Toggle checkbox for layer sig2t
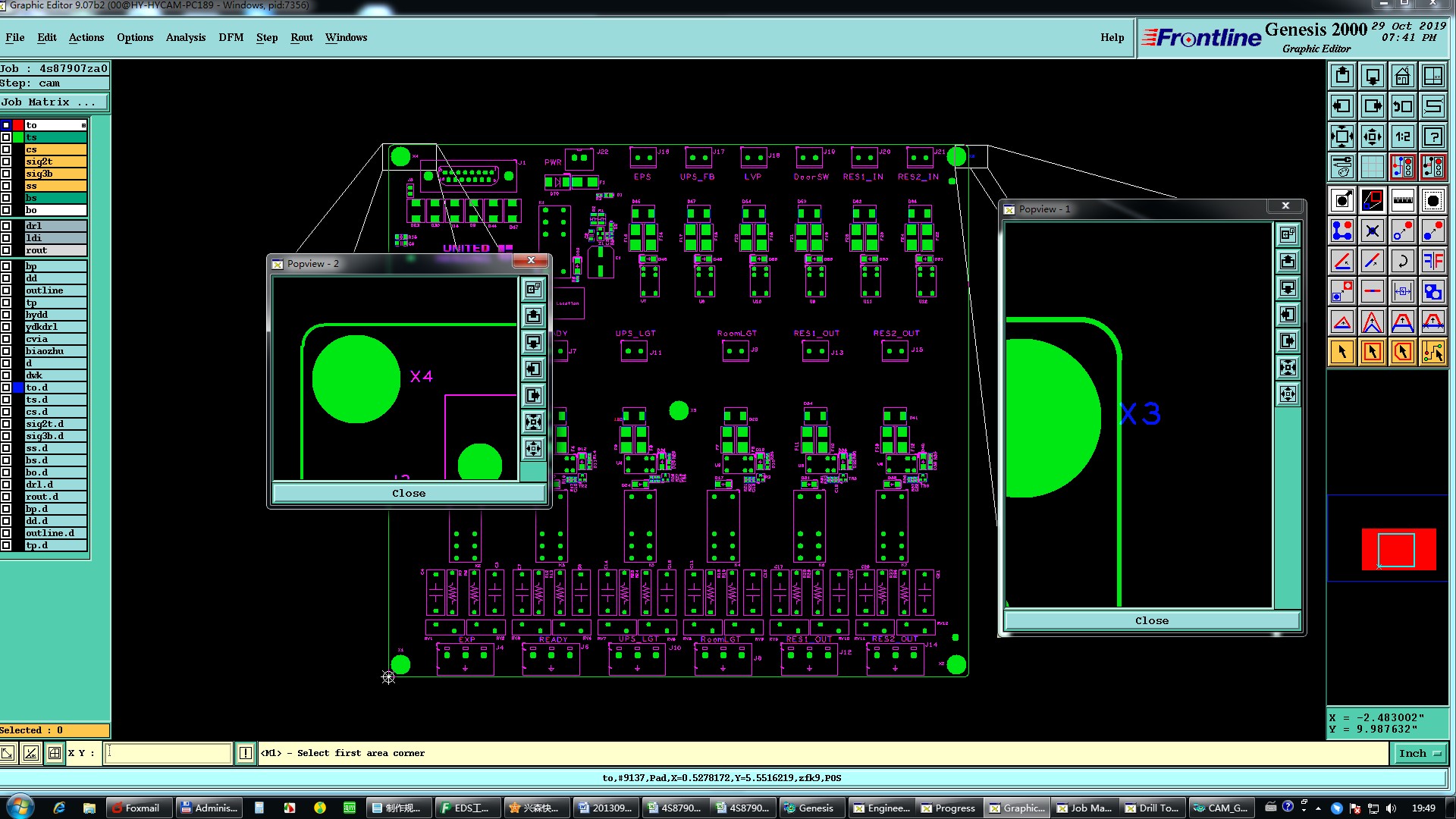This screenshot has height=819, width=1456. pyautogui.click(x=6, y=162)
